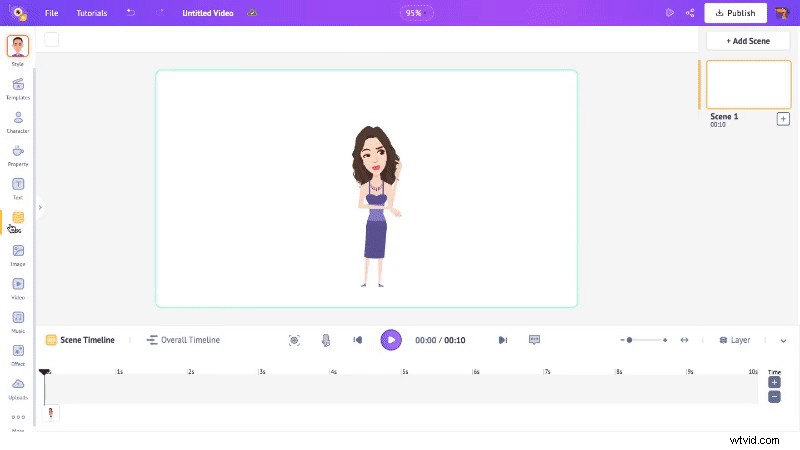Add new scene plus icon beside Scene 1
Image resolution: width=800 pixels, height=450 pixels.
[x=783, y=119]
